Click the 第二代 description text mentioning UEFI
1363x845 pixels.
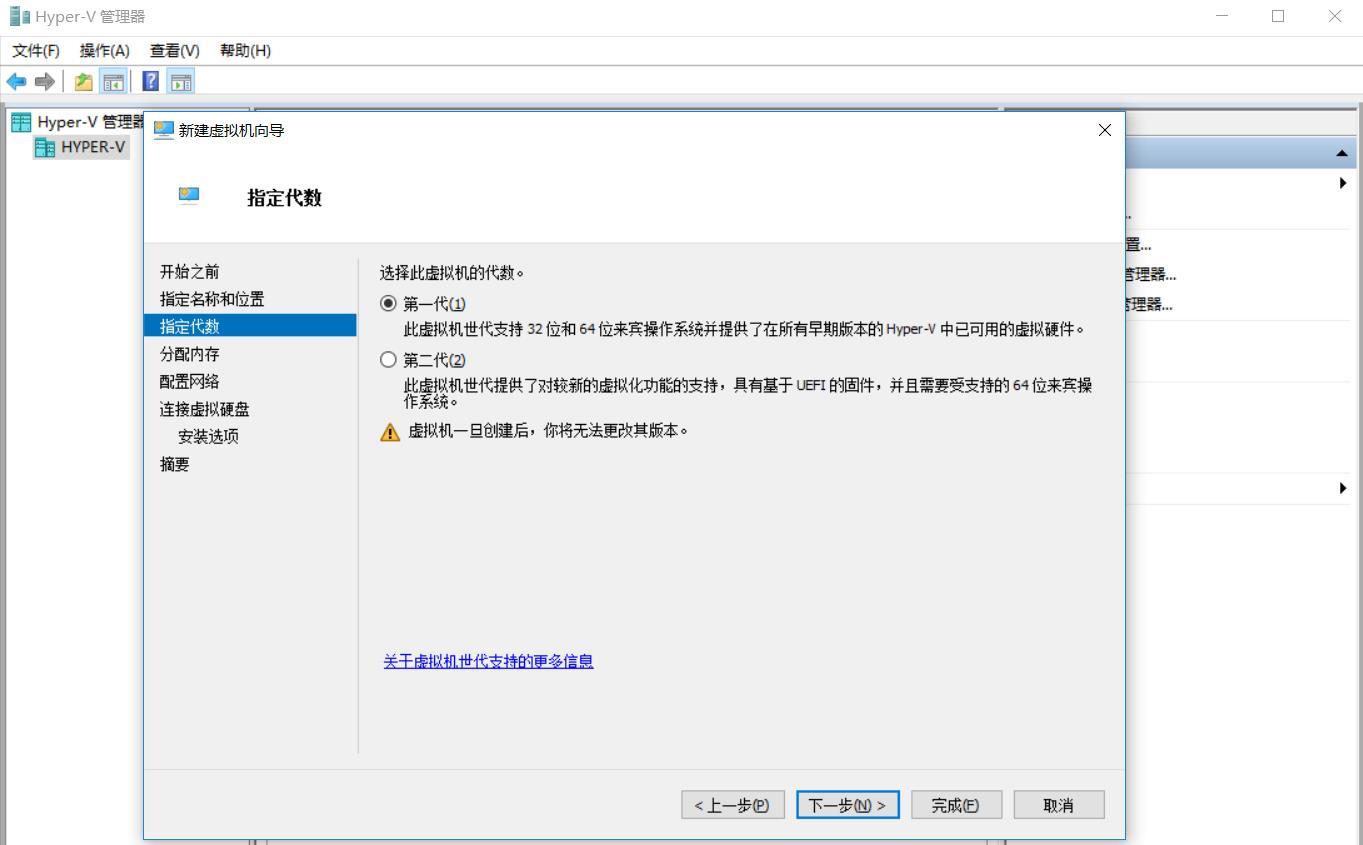pyautogui.click(x=748, y=393)
